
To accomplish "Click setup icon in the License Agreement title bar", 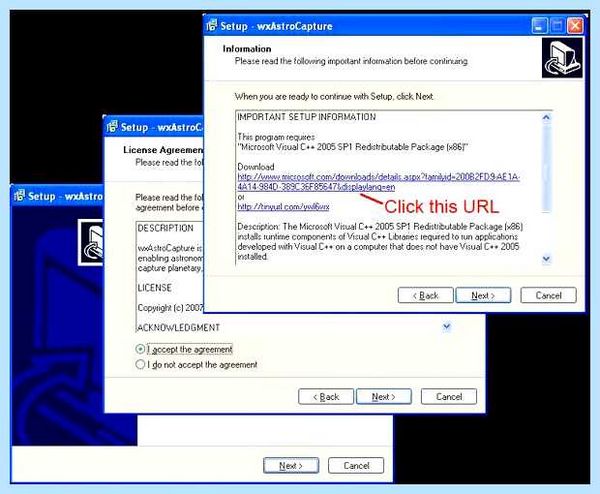I will [112, 127].
